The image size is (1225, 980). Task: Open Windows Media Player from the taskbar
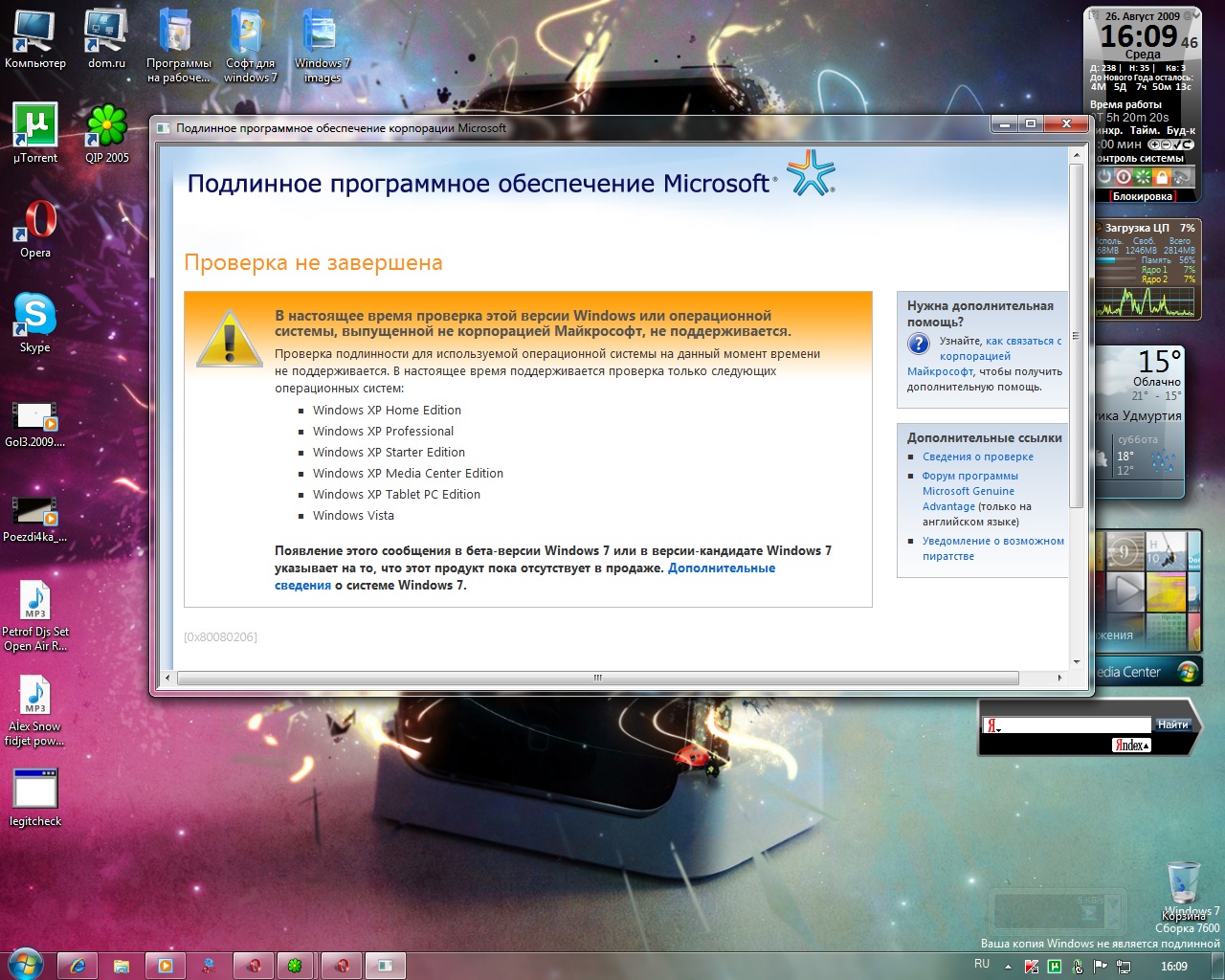166,966
